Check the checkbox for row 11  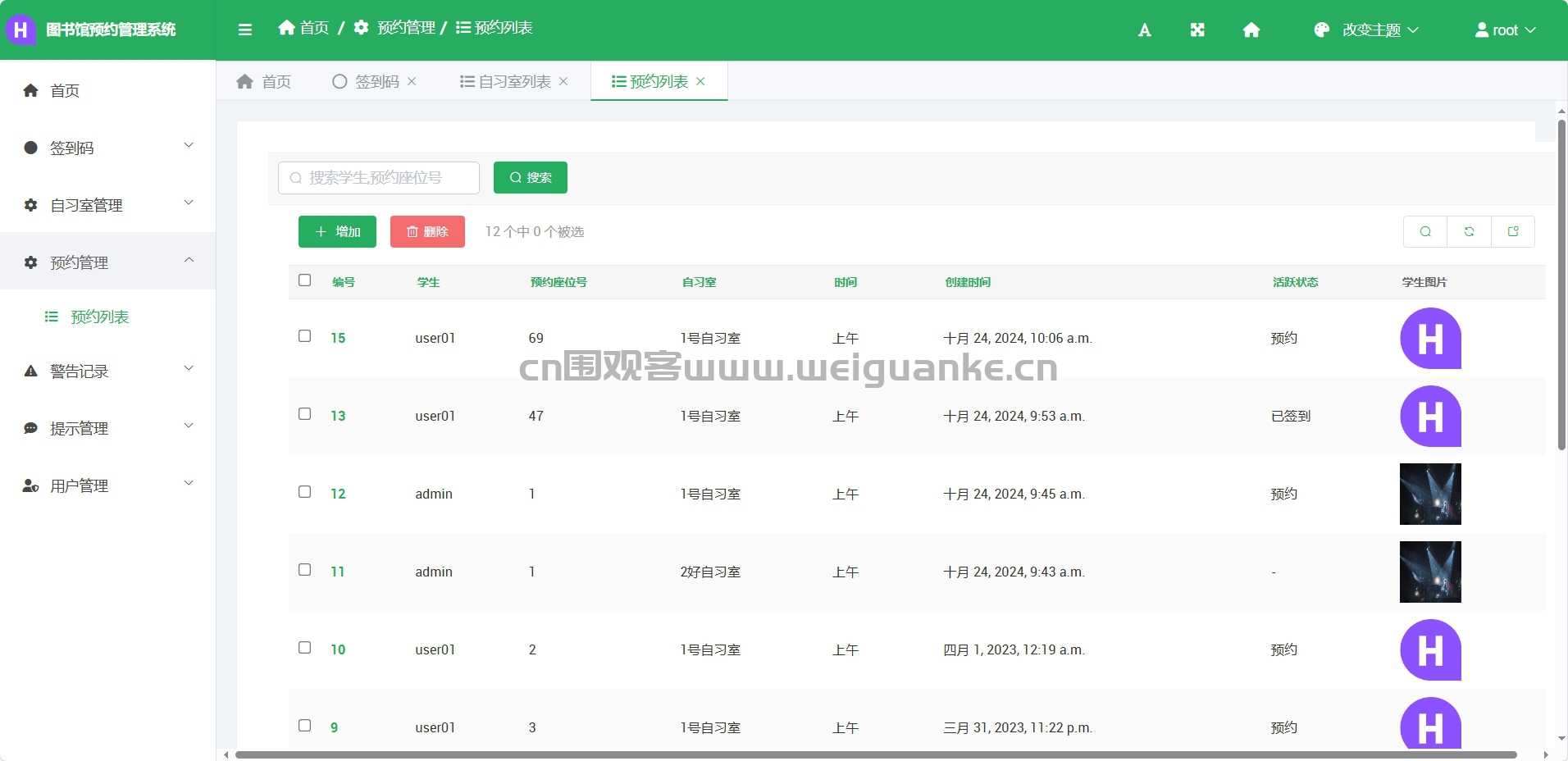305,570
